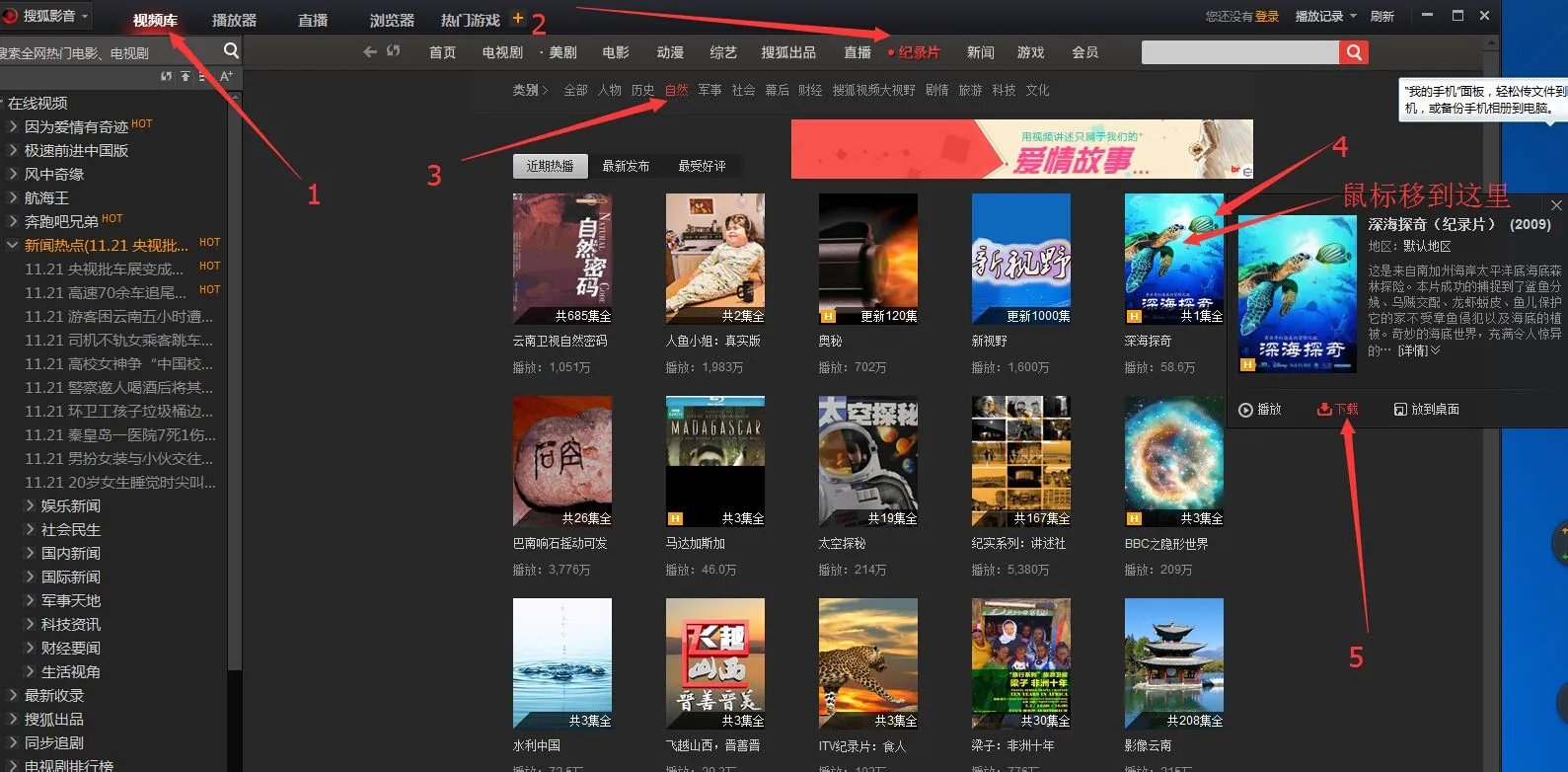The height and width of the screenshot is (772, 1568).
Task: Open the 纪录片 navigation item
Action: click(x=919, y=52)
